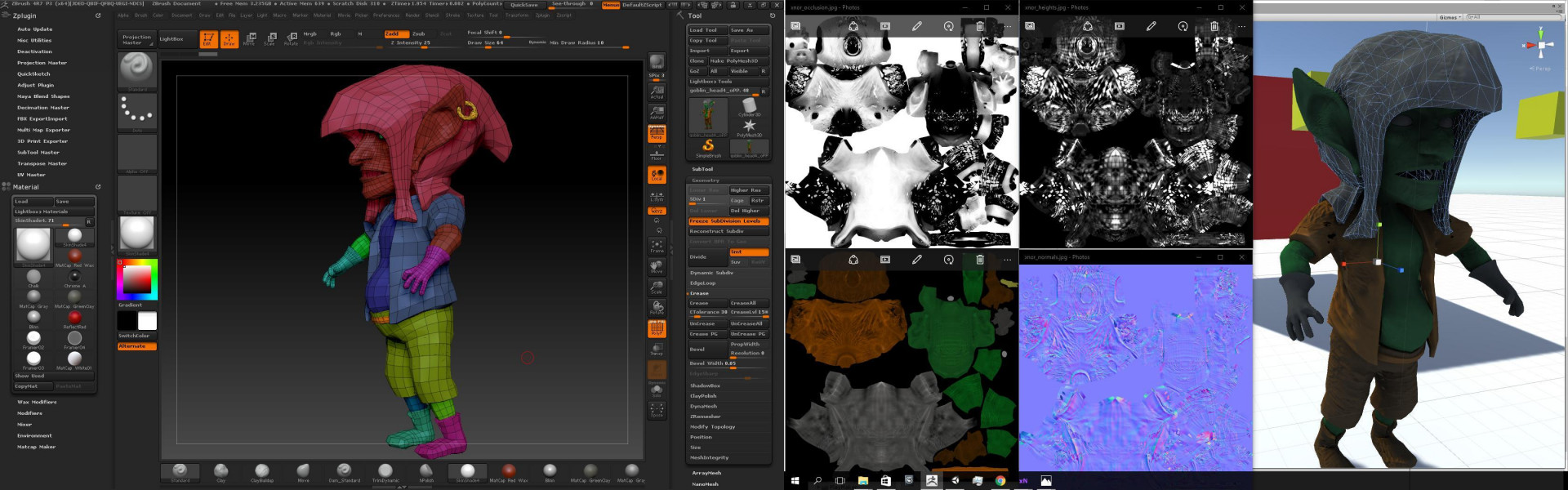
Task: Start slideshow in the occlusion Photos window
Action: pyautogui.click(x=885, y=26)
